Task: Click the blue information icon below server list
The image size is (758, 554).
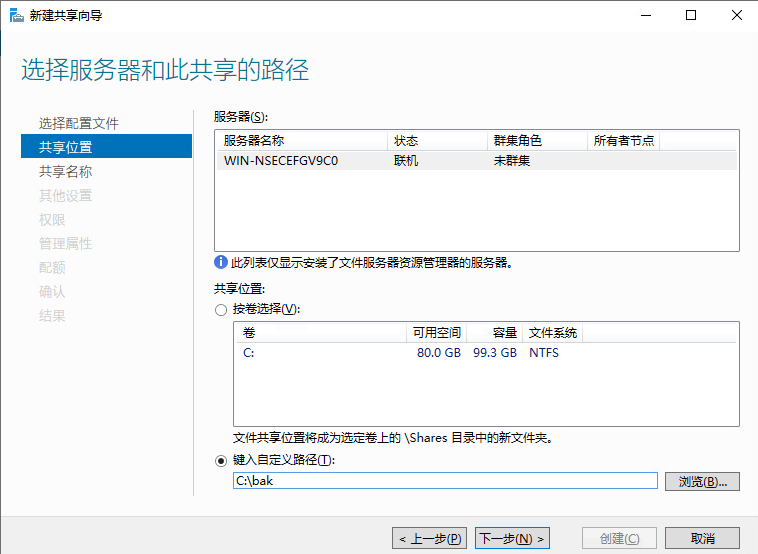Action: click(221, 262)
